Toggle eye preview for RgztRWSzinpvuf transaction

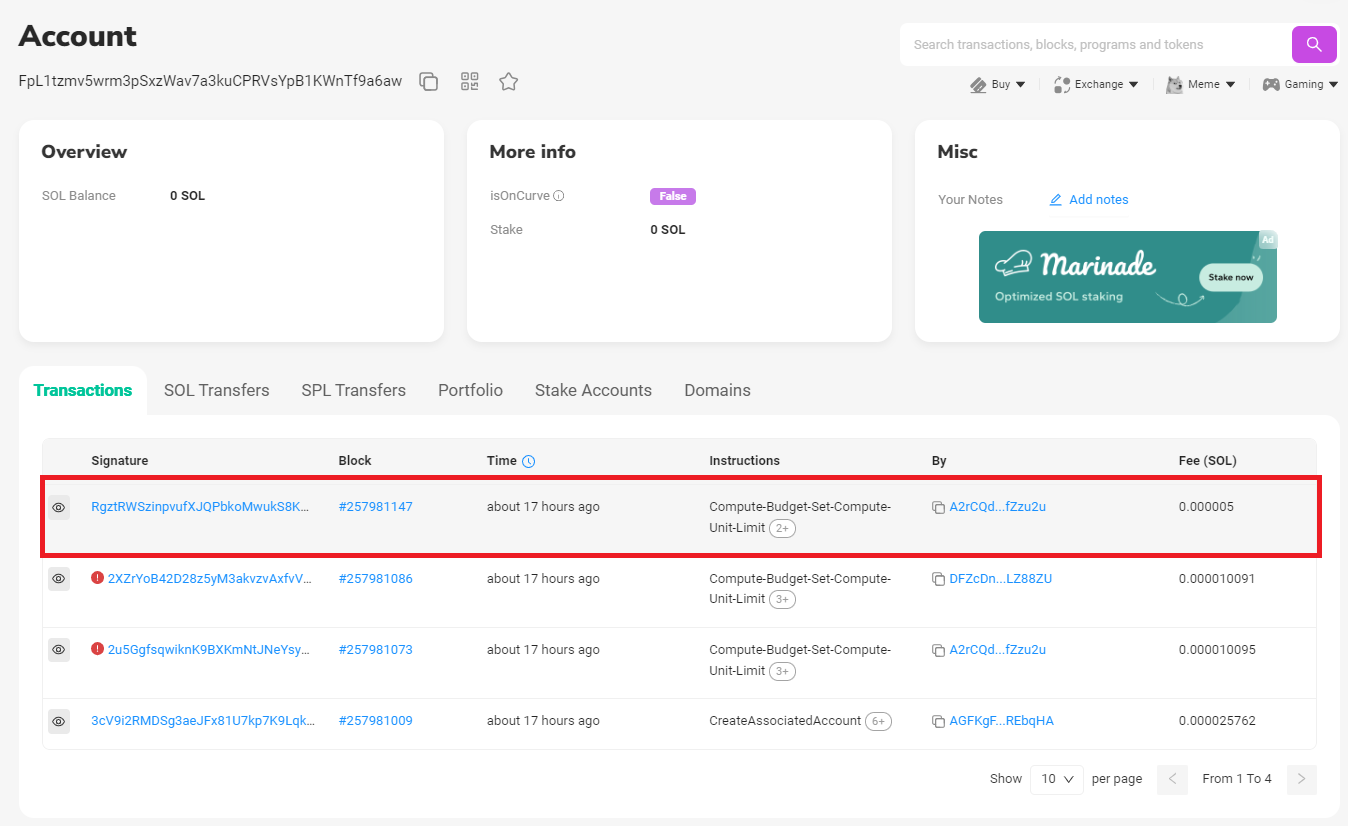tap(59, 508)
